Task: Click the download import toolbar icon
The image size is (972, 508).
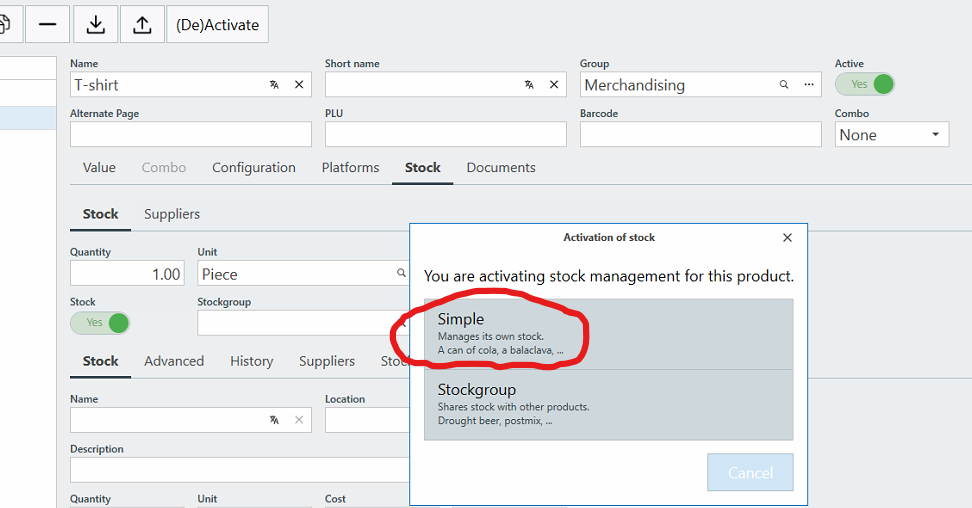Action: pos(95,25)
